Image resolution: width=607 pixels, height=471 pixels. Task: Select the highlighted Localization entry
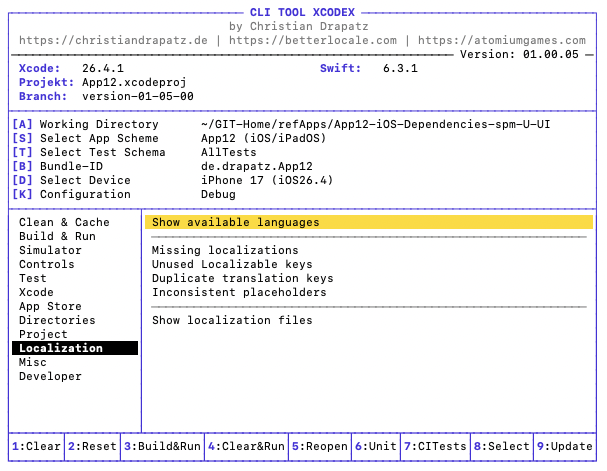[x=75, y=348]
